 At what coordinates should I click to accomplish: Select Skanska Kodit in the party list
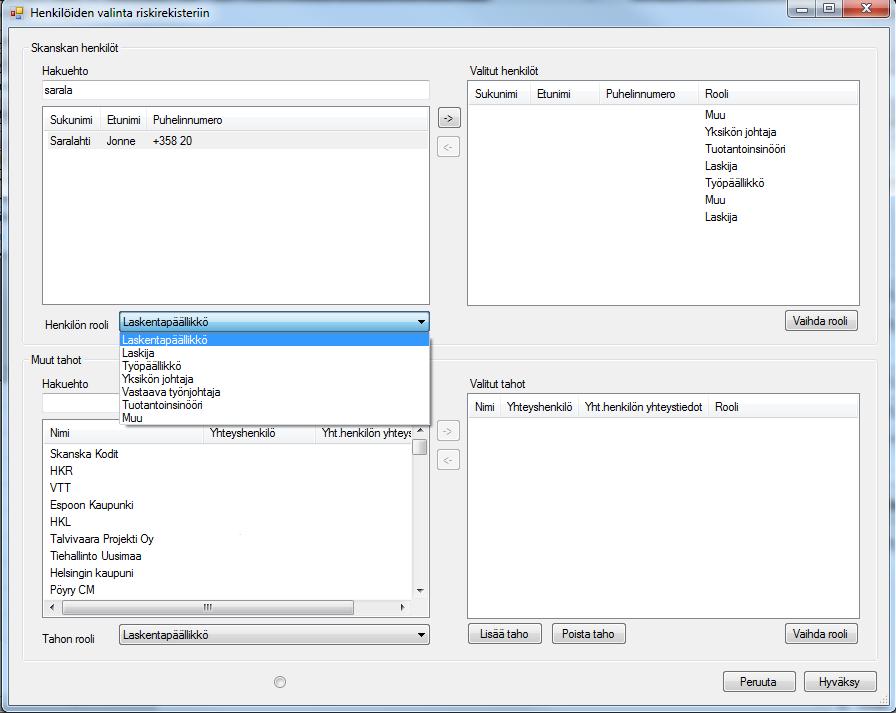click(x=227, y=454)
